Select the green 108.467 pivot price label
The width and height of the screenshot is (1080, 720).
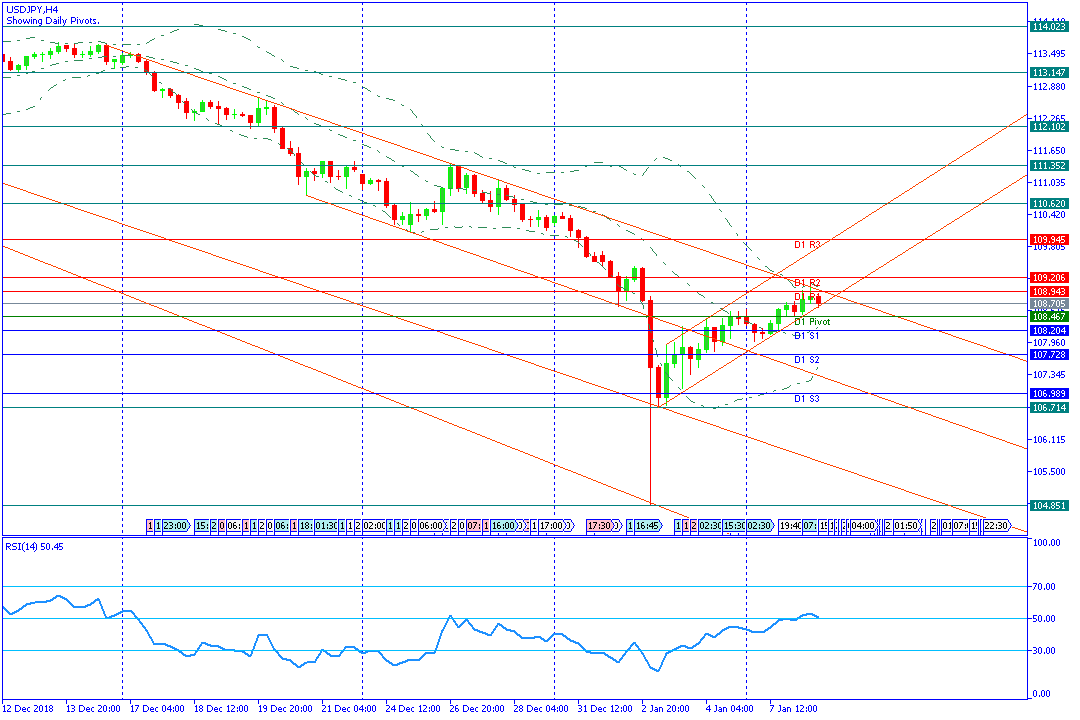tap(1049, 317)
